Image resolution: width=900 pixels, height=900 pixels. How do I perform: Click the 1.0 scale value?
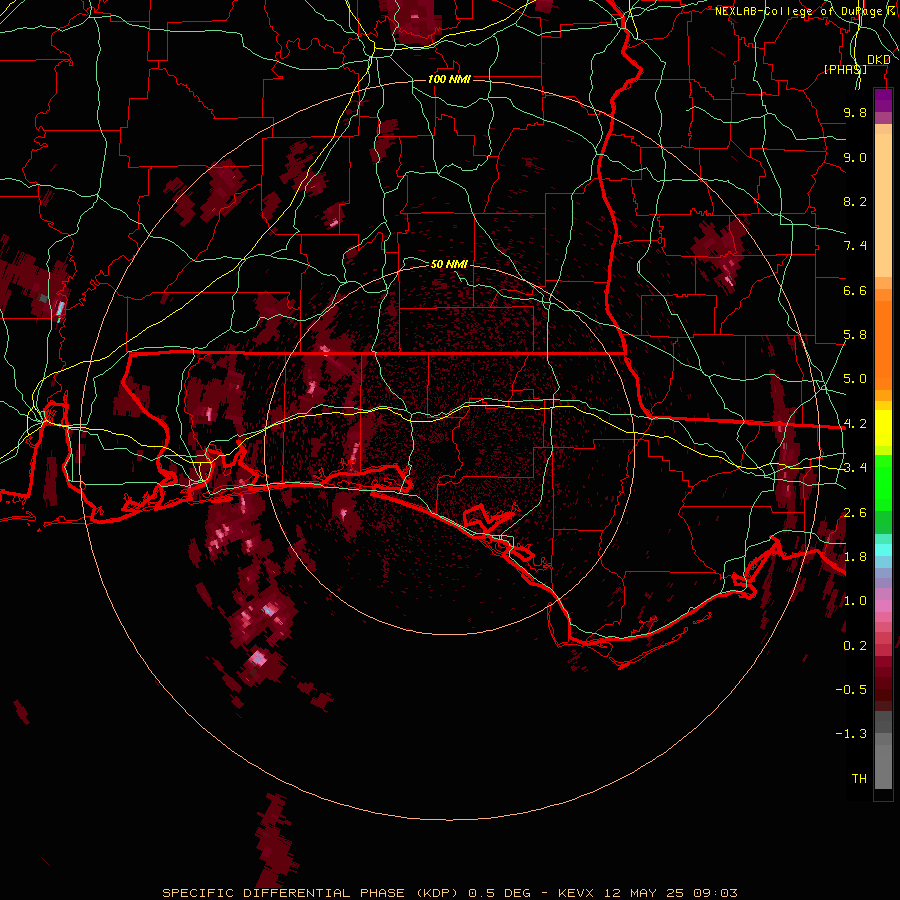tap(855, 601)
